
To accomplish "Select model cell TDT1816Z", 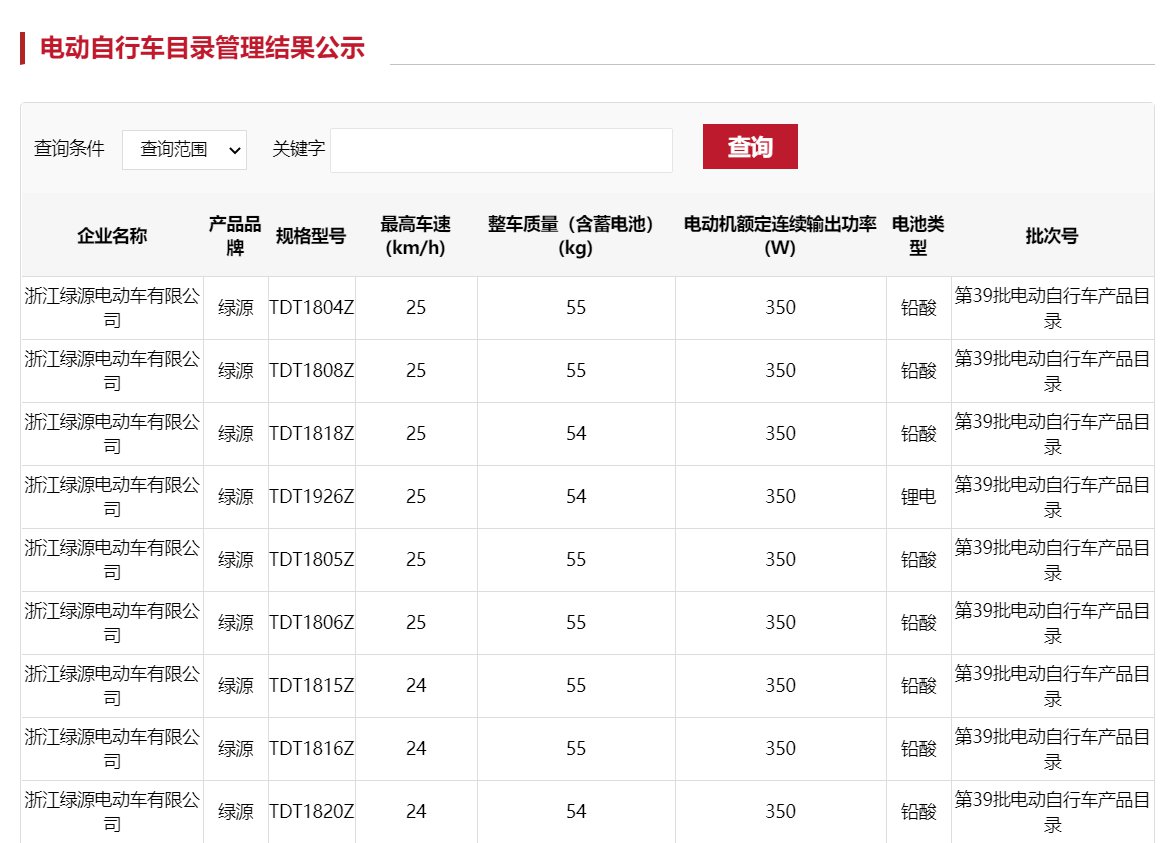I will coord(311,749).
